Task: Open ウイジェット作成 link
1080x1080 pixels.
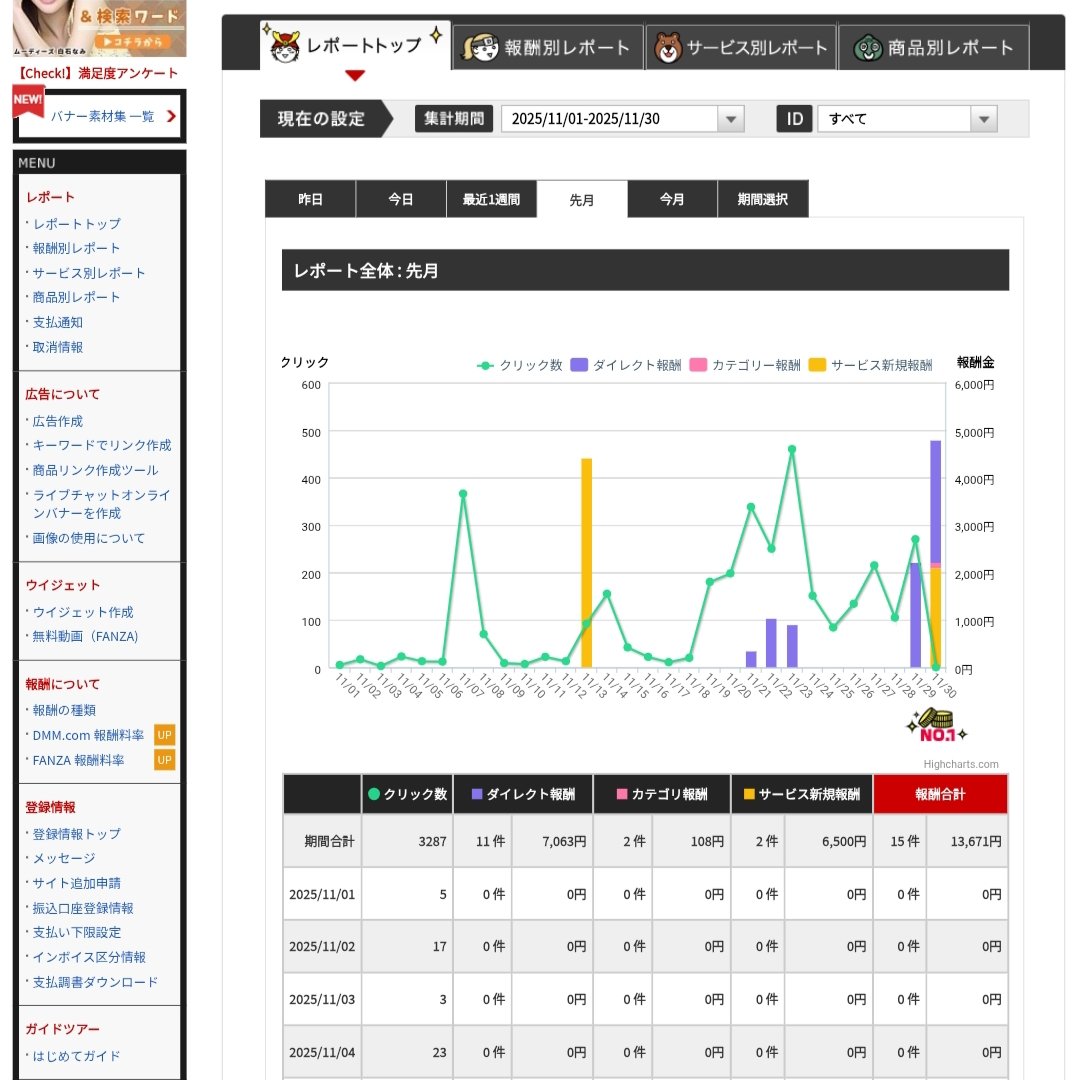Action: tap(83, 612)
